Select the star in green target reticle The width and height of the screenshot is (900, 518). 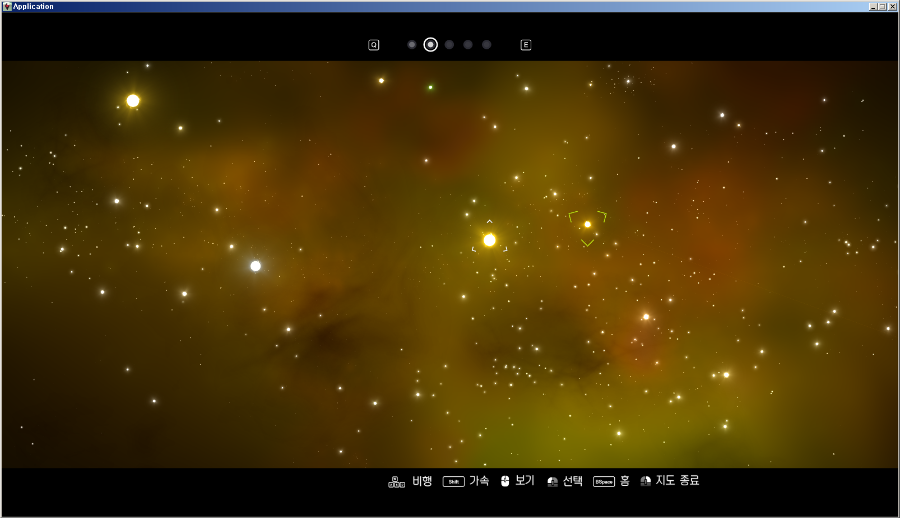point(588,224)
